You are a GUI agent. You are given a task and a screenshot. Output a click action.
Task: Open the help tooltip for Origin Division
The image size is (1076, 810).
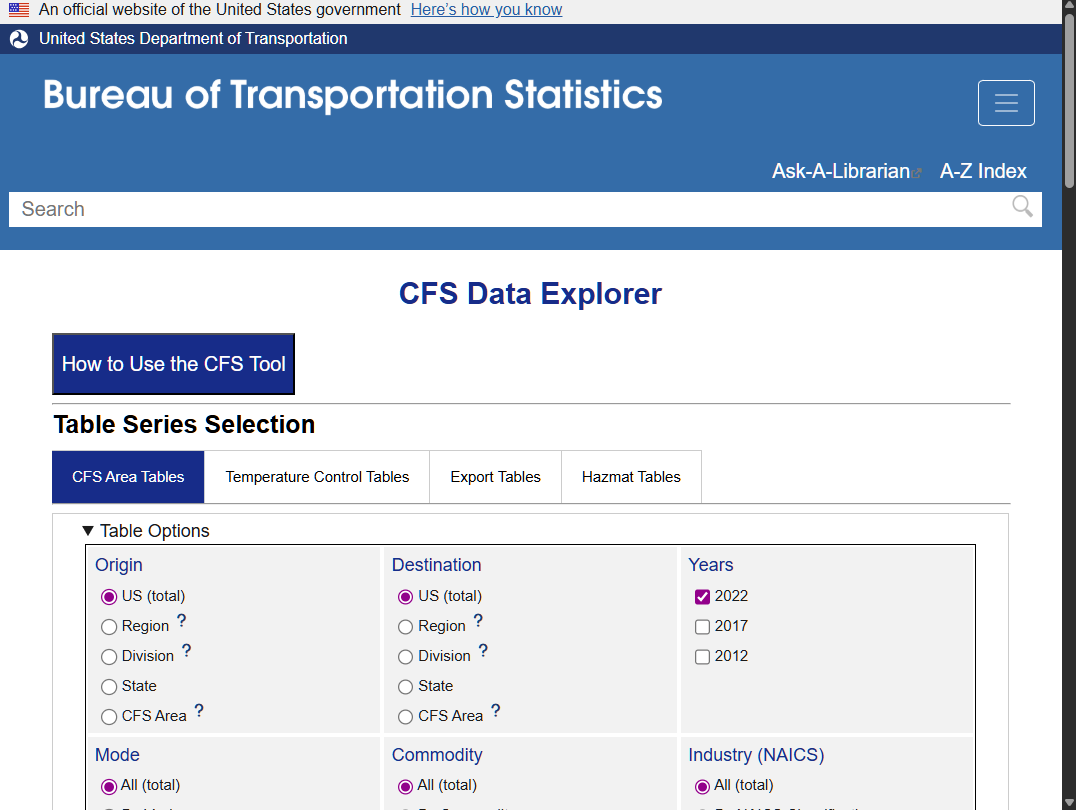(187, 650)
